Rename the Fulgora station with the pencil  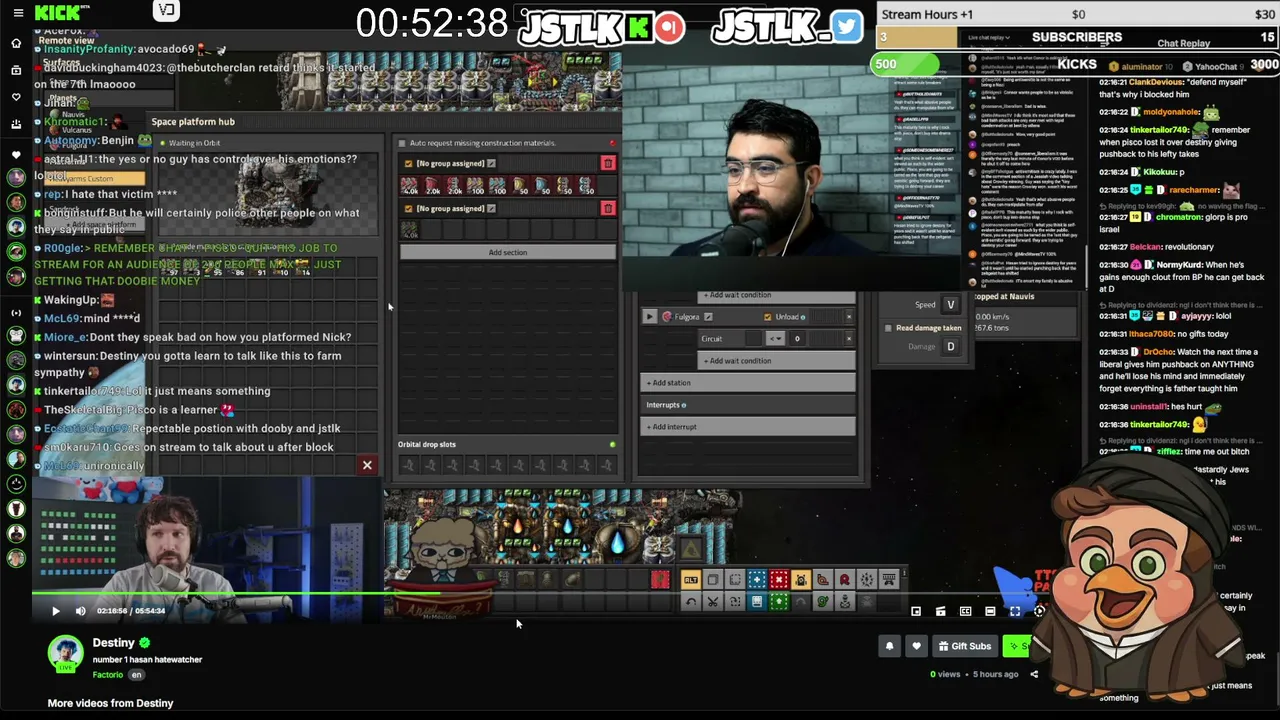[x=708, y=317]
